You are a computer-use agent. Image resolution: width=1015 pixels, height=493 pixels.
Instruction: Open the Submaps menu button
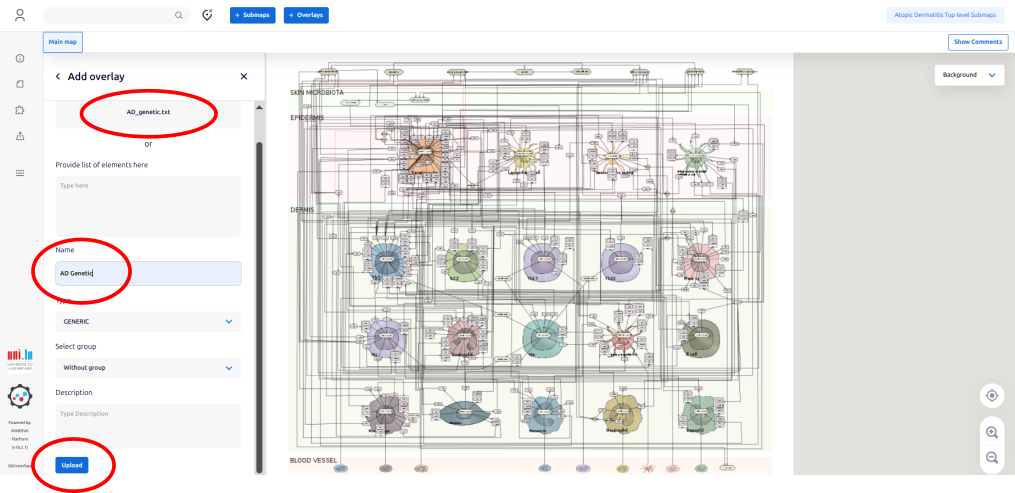[x=253, y=15]
